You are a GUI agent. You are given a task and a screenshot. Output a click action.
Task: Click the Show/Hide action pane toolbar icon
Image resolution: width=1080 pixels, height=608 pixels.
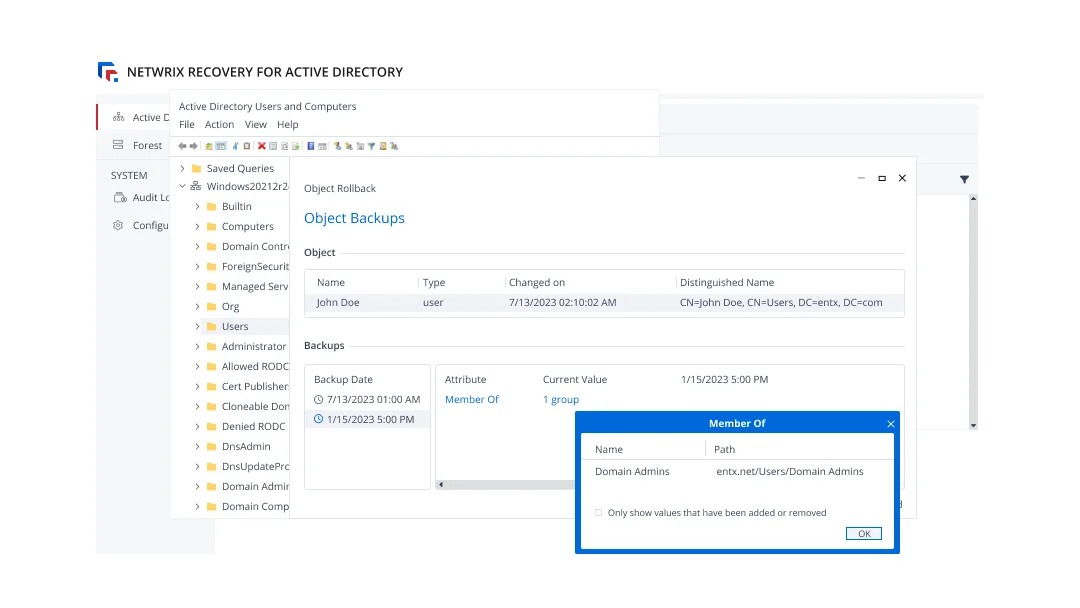click(x=322, y=146)
